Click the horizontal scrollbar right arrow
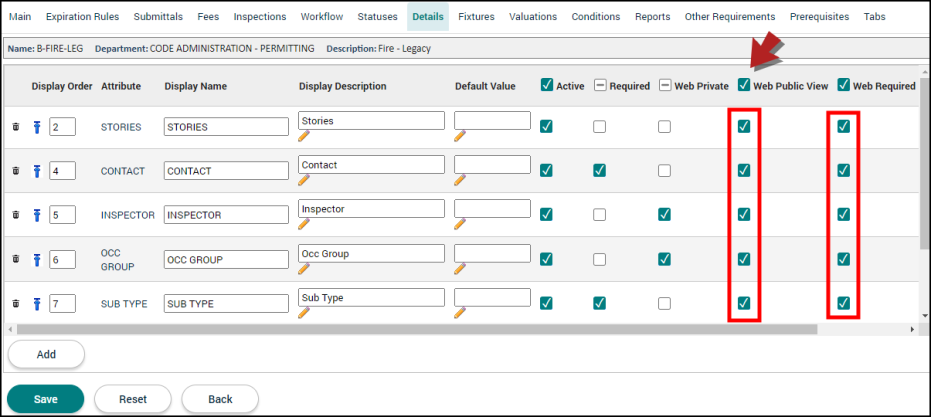 tap(913, 329)
